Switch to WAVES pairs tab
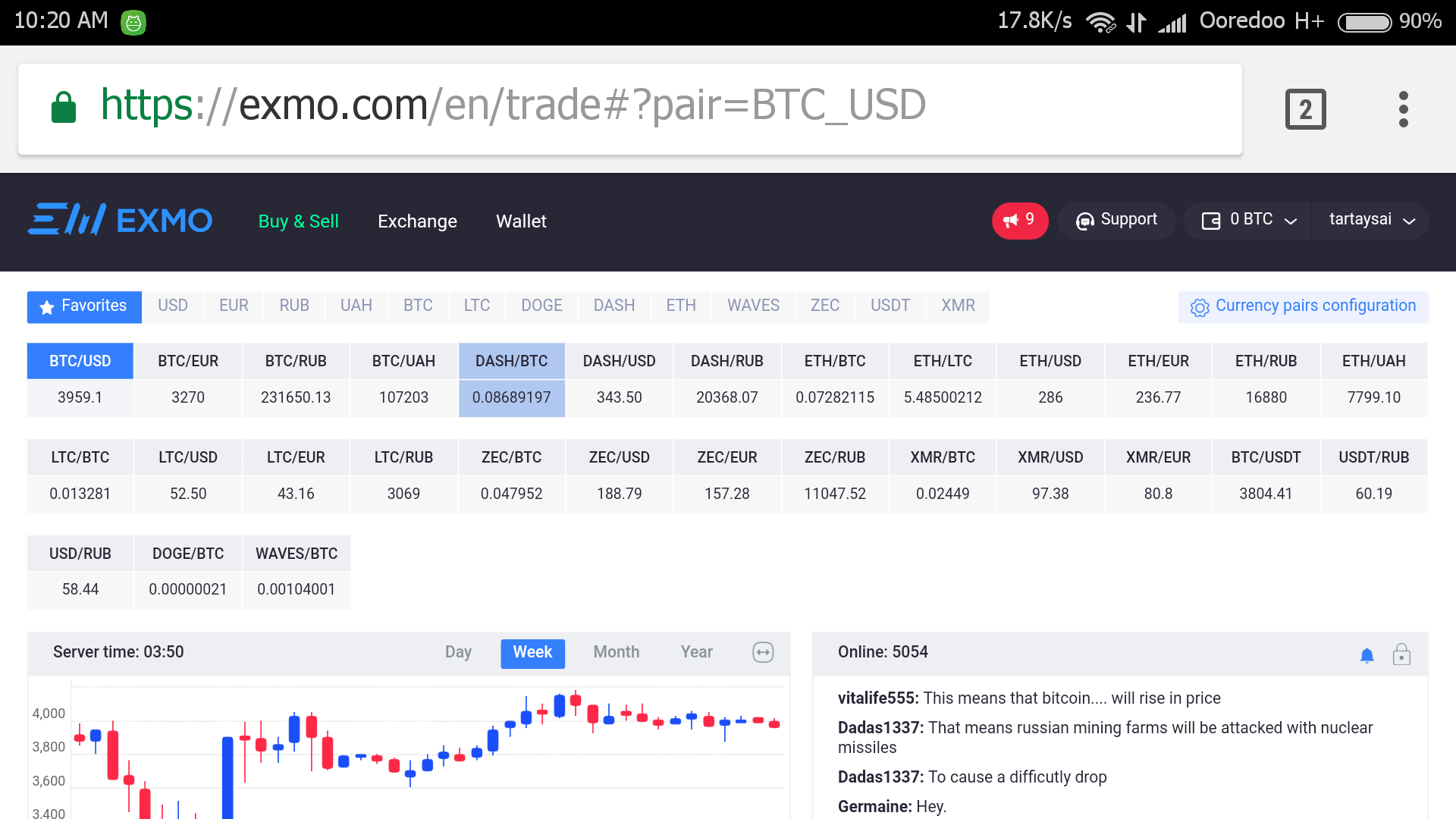1456x819 pixels. click(x=753, y=306)
